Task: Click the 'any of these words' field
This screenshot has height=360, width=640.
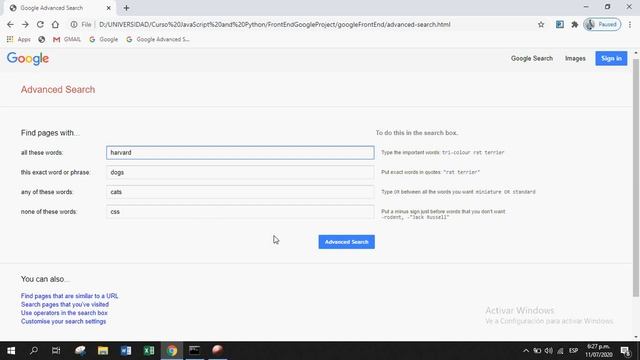Action: click(x=240, y=192)
